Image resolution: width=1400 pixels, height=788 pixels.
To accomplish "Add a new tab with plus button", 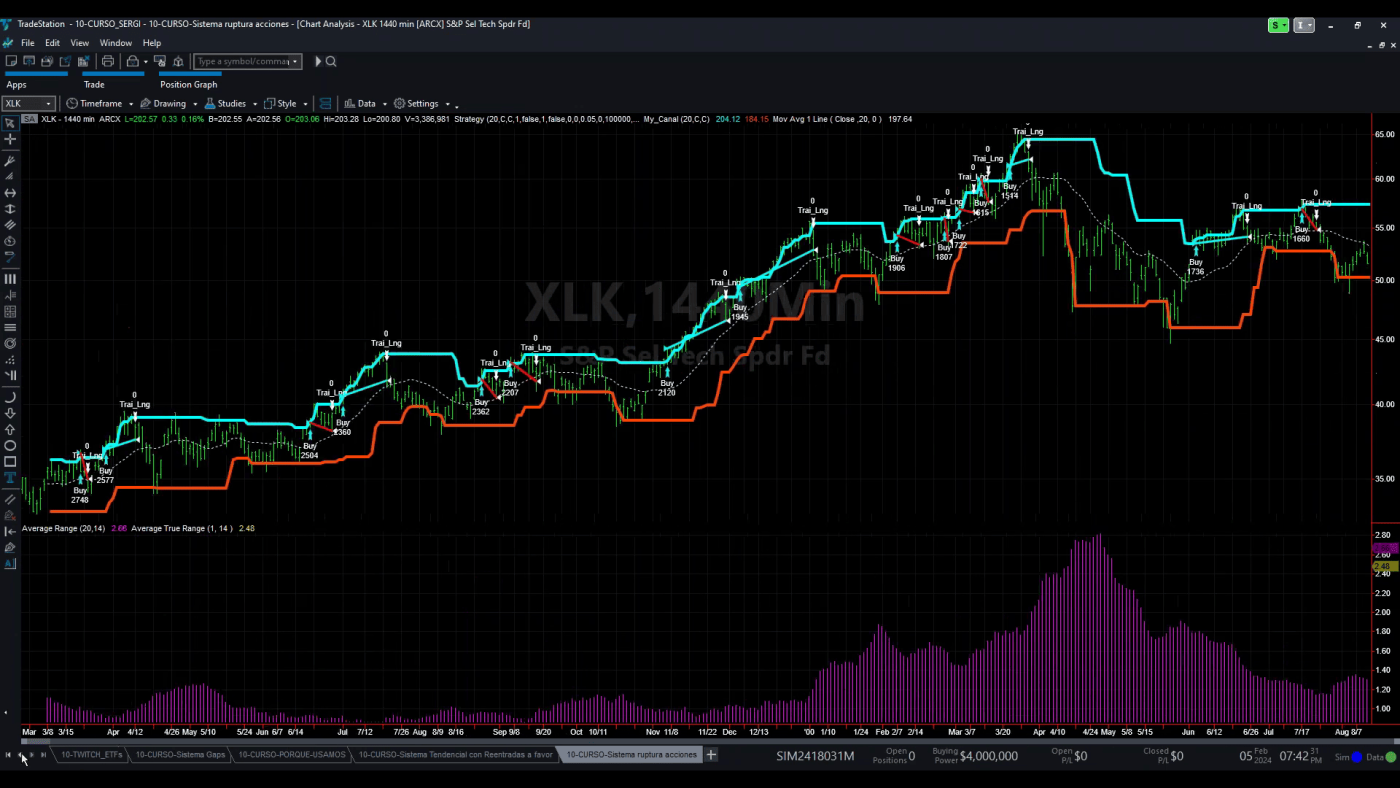I will point(711,755).
